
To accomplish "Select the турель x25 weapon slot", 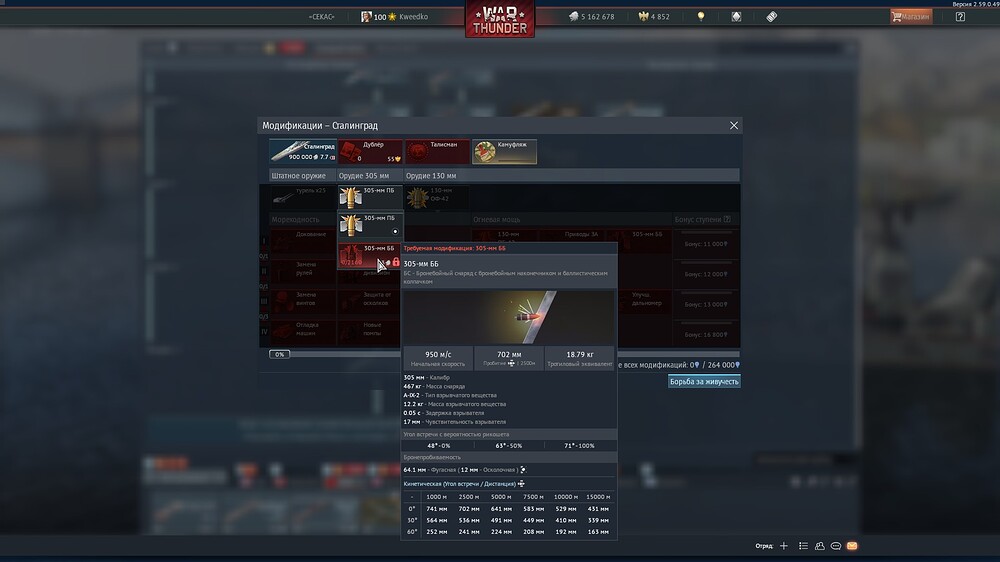I will [303, 197].
